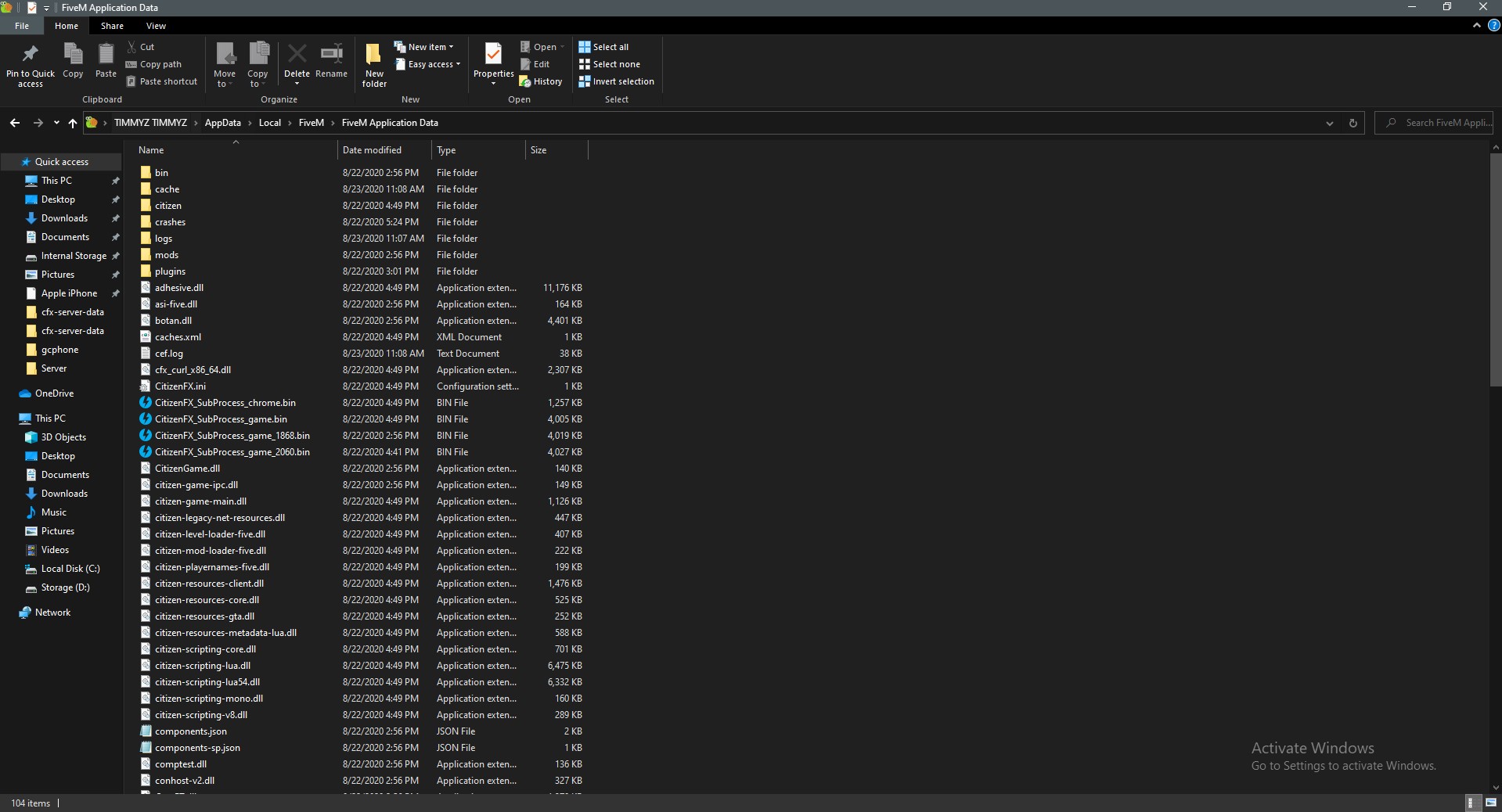Image resolution: width=1502 pixels, height=812 pixels.
Task: Click the Copy icon in the ribbon
Action: [x=72, y=63]
